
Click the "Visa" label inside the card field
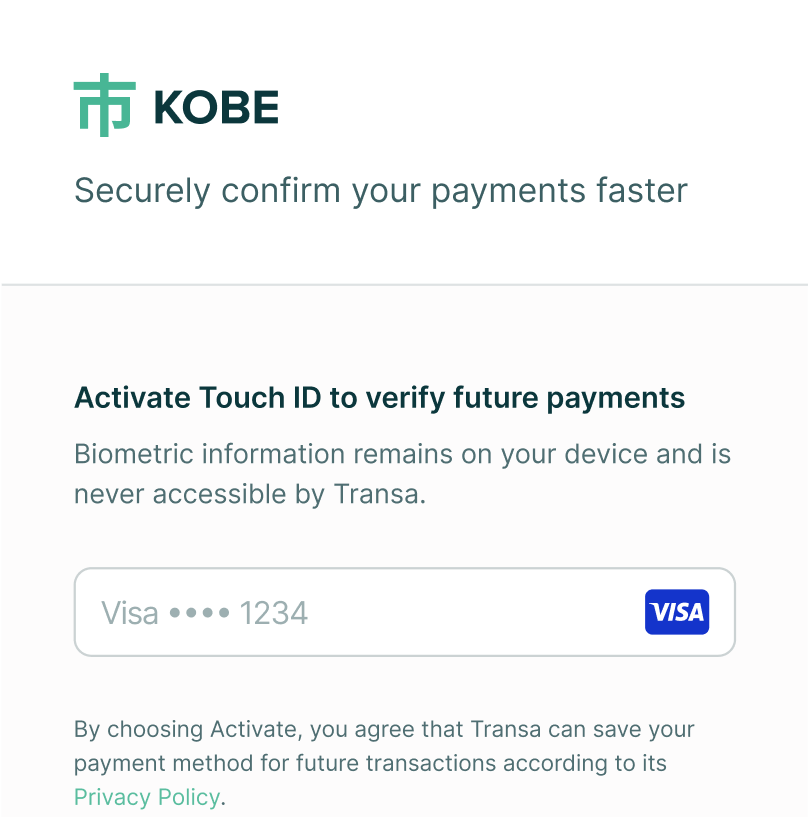point(130,612)
